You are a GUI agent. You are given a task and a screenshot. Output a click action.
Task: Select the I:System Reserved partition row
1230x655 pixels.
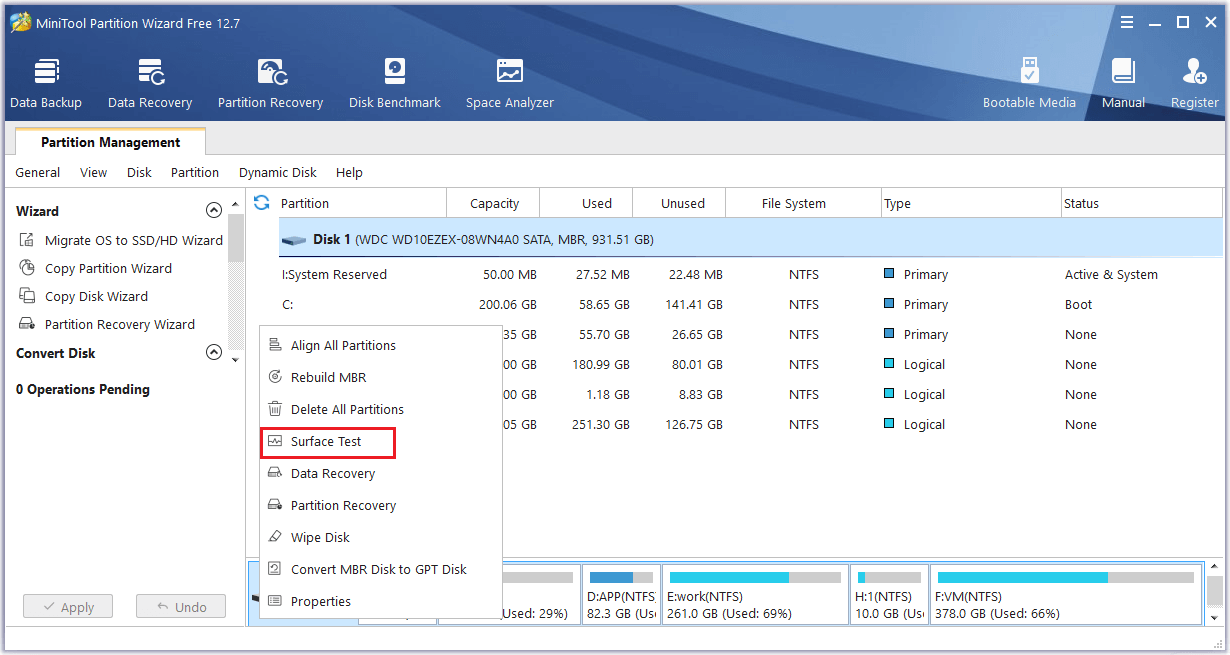750,274
